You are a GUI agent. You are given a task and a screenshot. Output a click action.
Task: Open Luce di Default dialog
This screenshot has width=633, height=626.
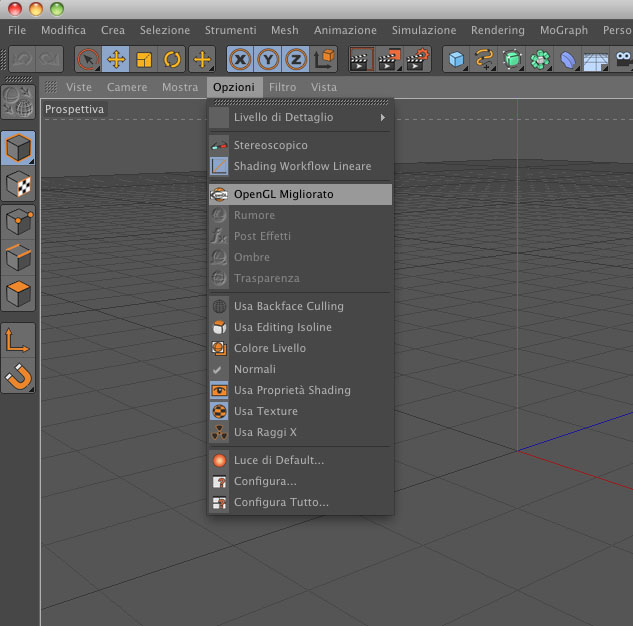point(300,461)
